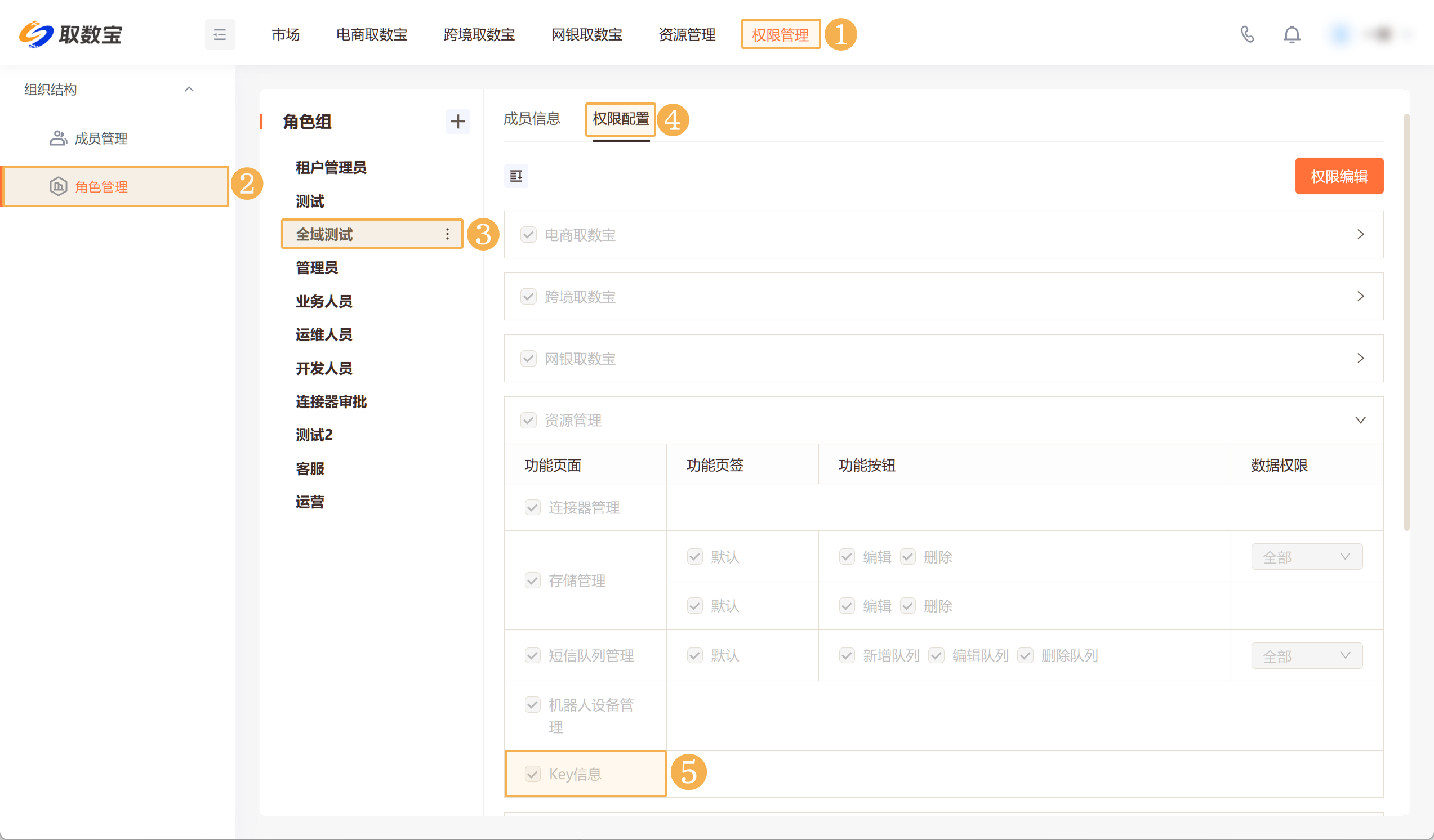Click the collapse-all list icon under 权限配置

coord(515,176)
